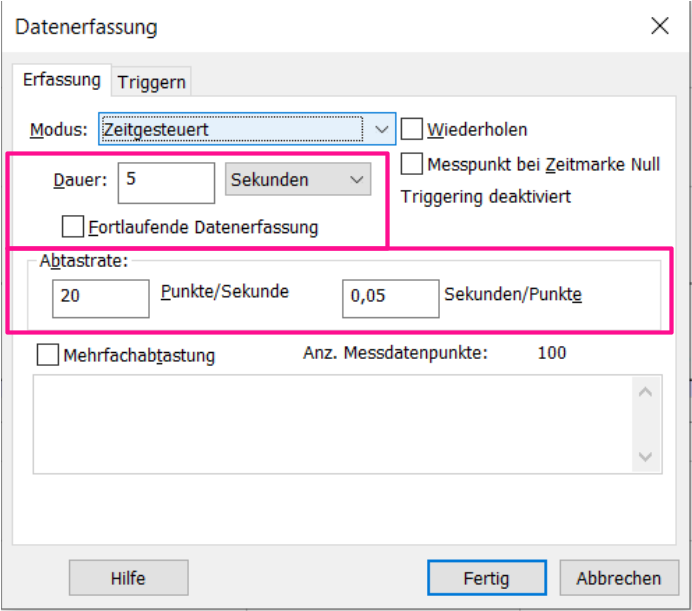
Task: Enable the Wiederholen checkbox
Action: pyautogui.click(x=412, y=129)
